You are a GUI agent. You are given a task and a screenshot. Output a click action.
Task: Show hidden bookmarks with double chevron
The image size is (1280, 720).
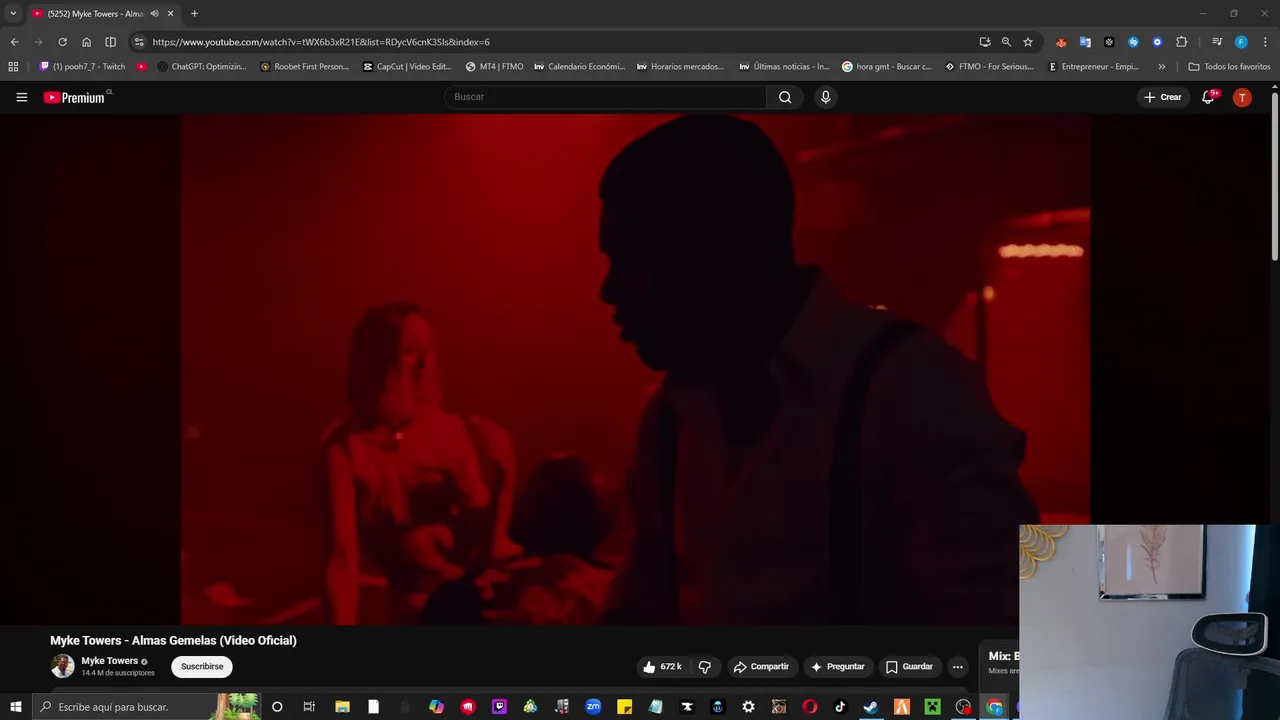(x=1161, y=67)
